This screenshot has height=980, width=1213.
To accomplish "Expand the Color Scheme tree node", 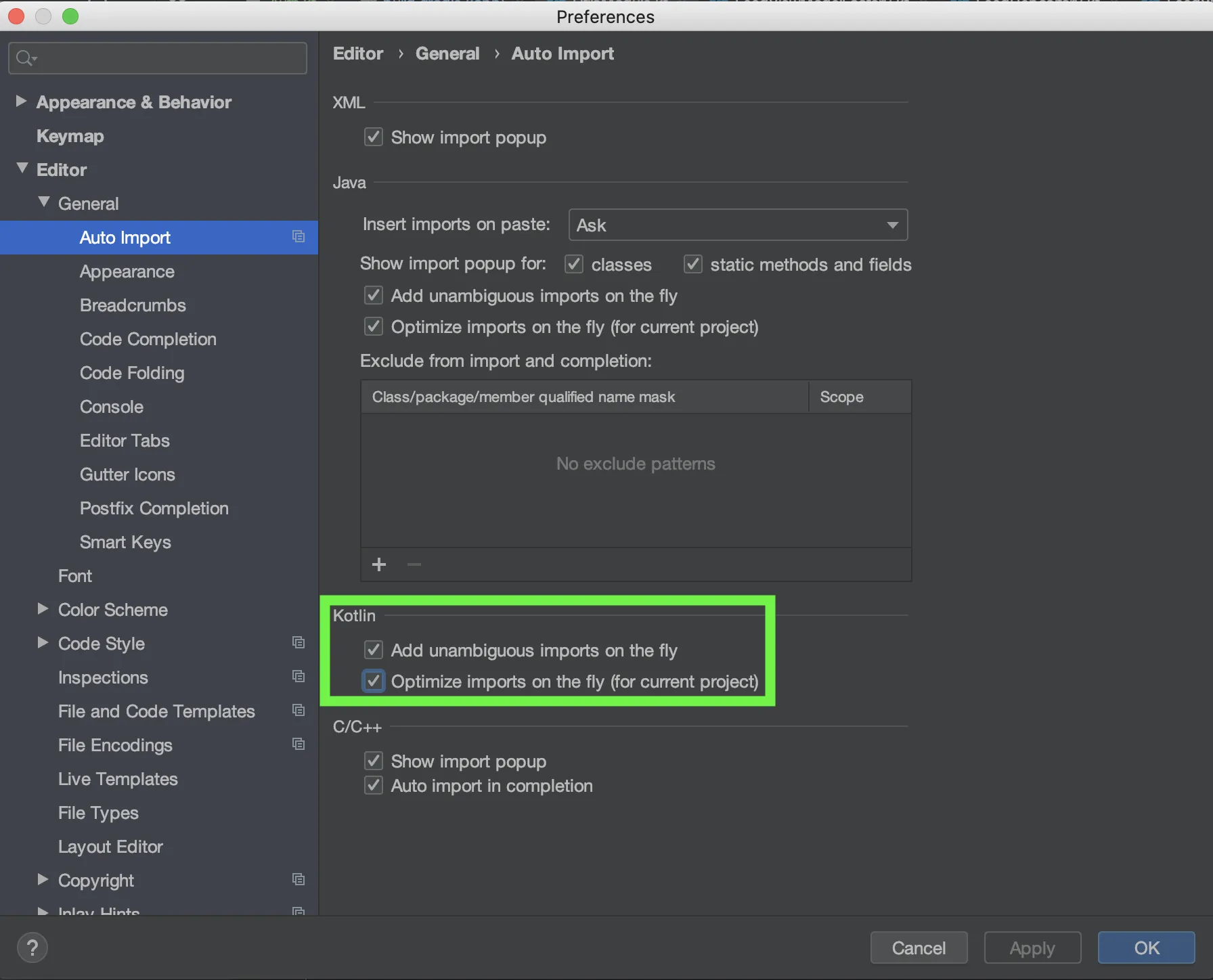I will click(x=43, y=609).
